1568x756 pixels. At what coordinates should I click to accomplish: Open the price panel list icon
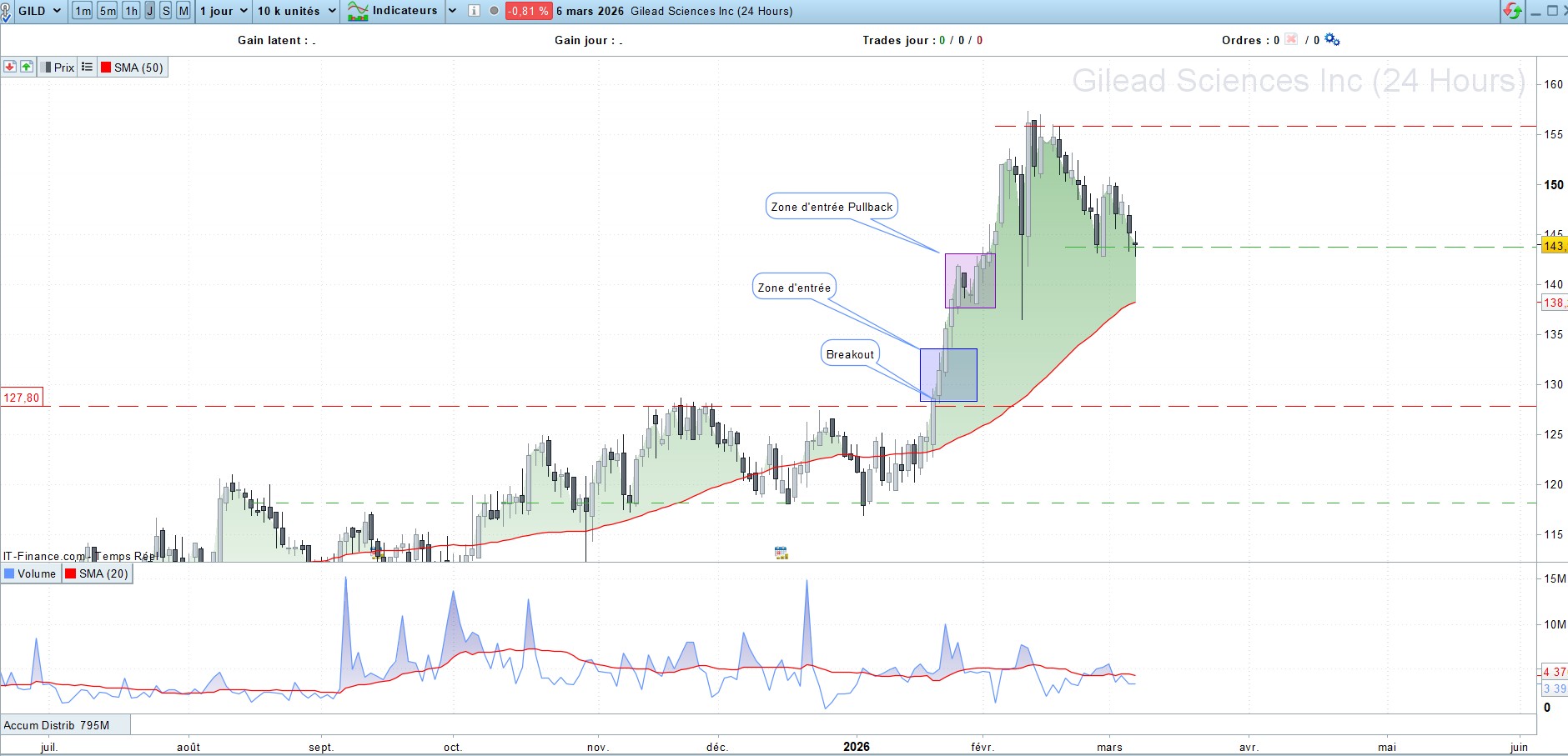click(87, 67)
